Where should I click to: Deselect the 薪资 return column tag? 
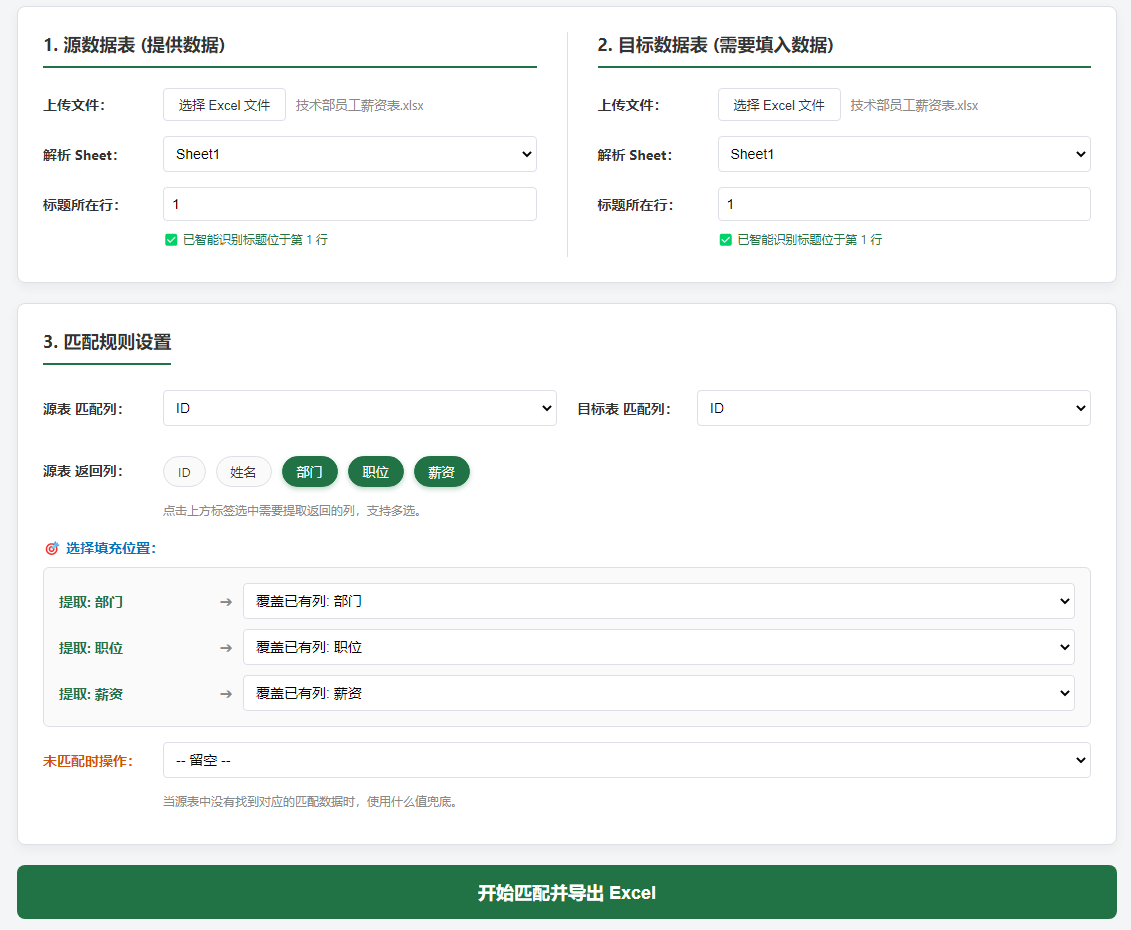coord(442,472)
